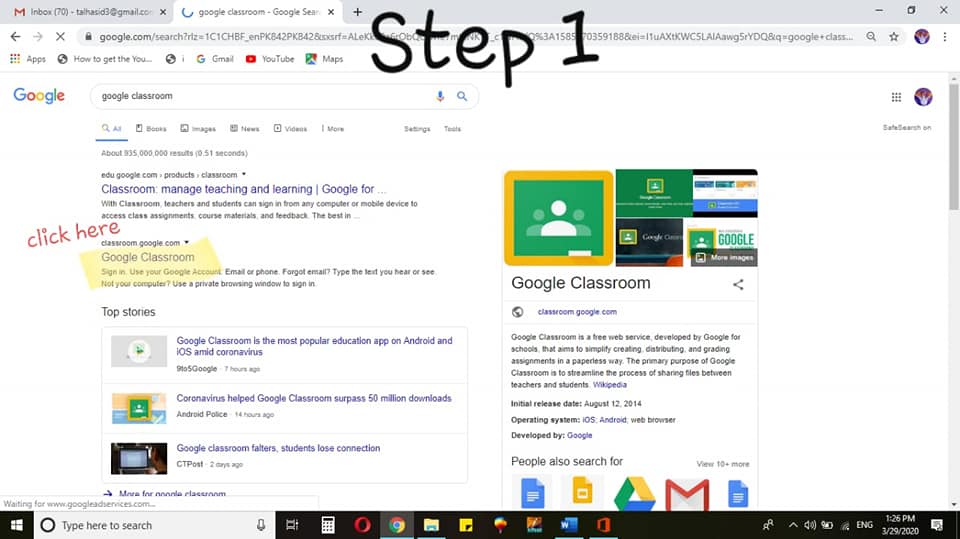Click the large Google Classroom logo image
Image resolution: width=960 pixels, height=539 pixels.
pyautogui.click(x=558, y=218)
